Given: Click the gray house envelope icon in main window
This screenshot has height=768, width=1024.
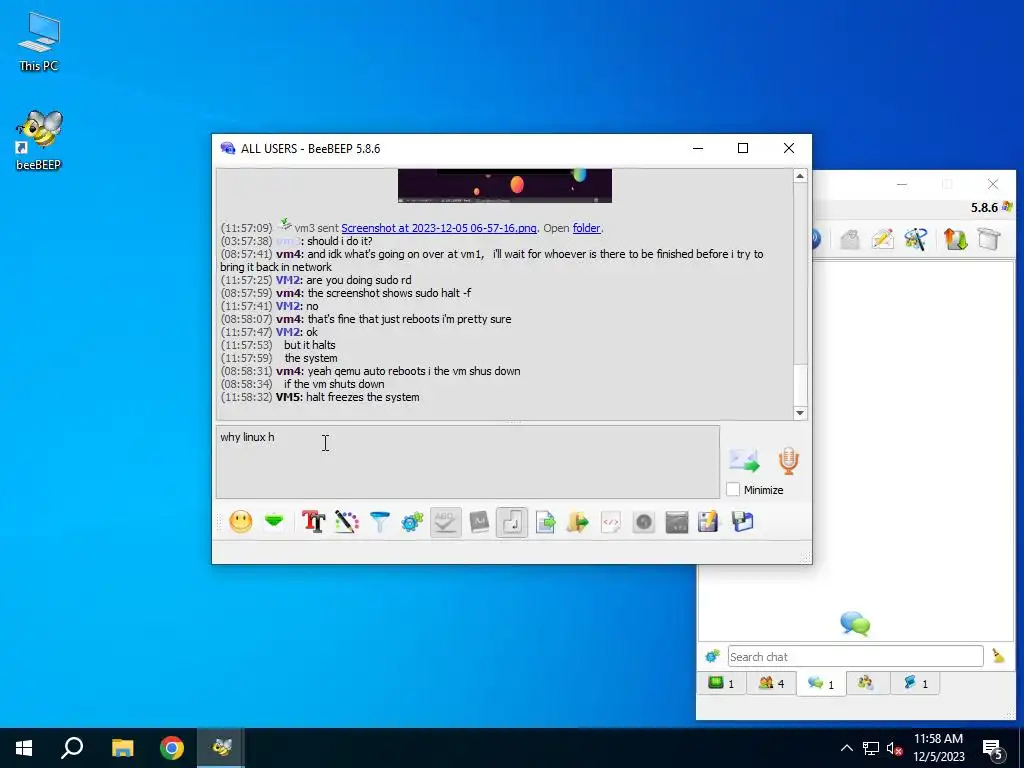Looking at the screenshot, I should (850, 239).
